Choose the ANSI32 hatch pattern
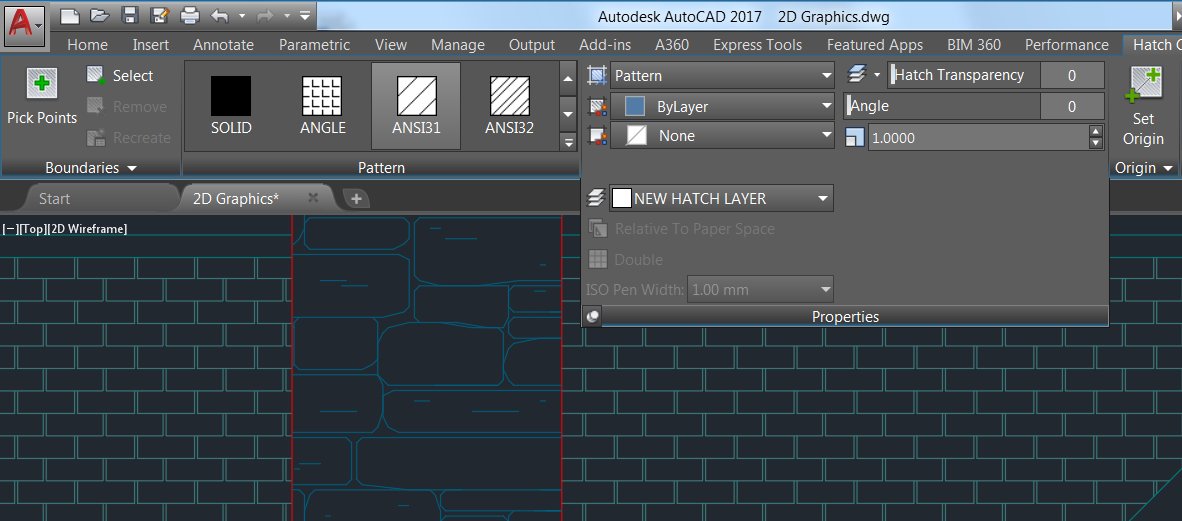This screenshot has width=1182, height=521. click(510, 106)
